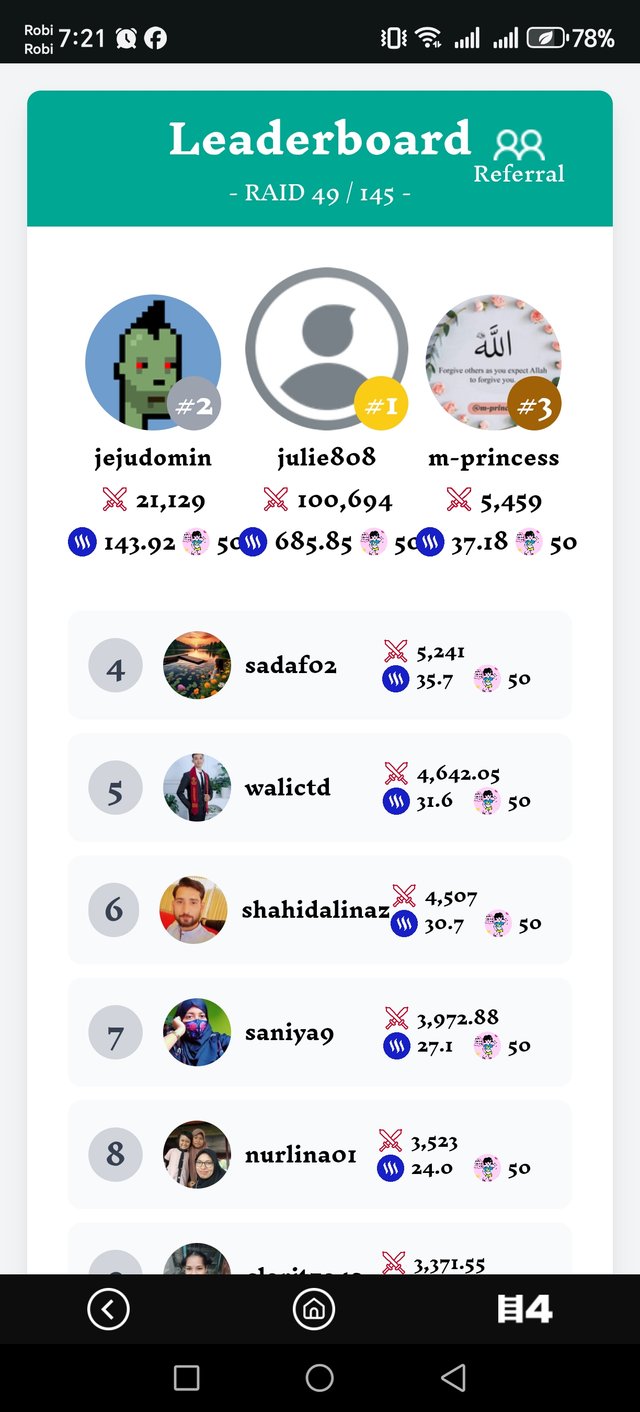Open the Referral people icon
Image resolution: width=640 pixels, height=1412 pixels.
click(x=519, y=147)
